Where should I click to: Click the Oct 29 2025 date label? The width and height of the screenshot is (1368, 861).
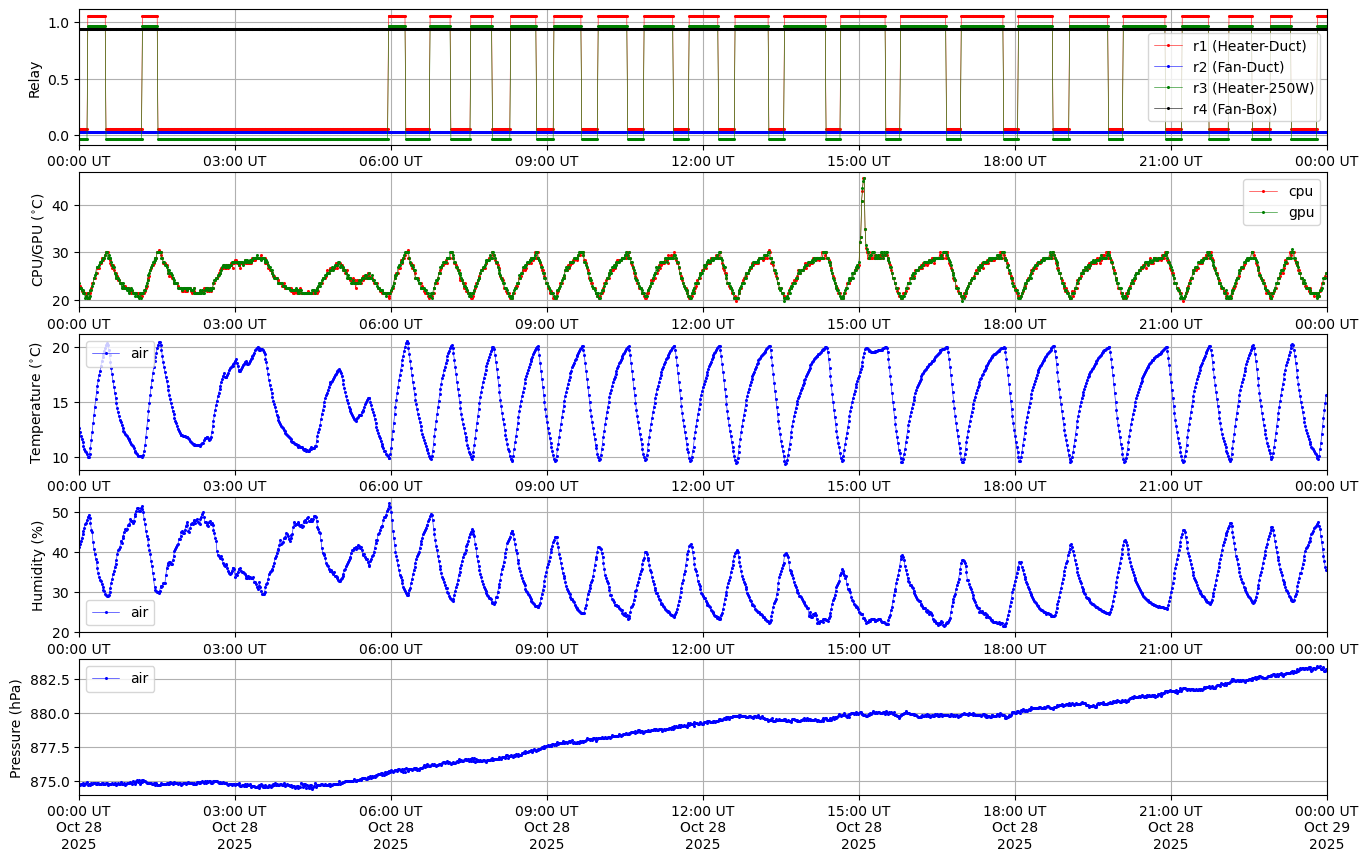pyautogui.click(x=1327, y=835)
